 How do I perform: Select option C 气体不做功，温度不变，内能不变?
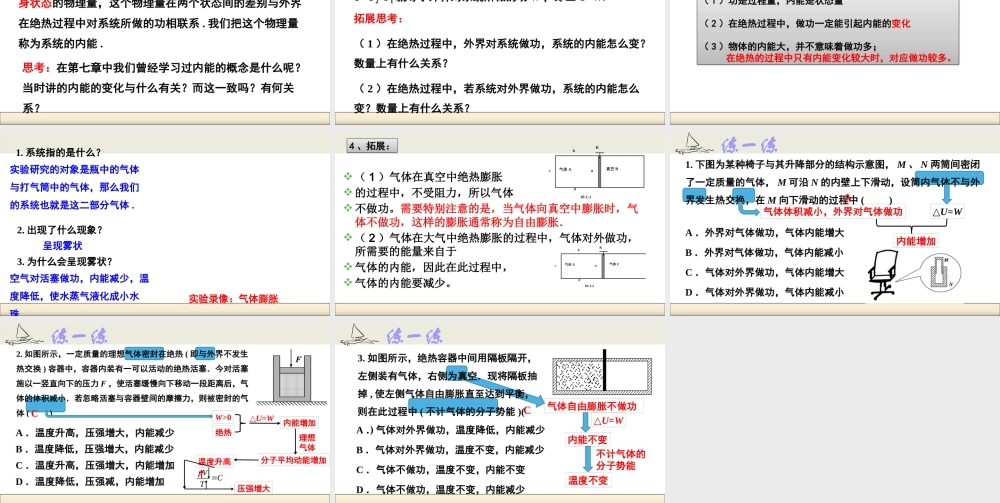tap(441, 469)
